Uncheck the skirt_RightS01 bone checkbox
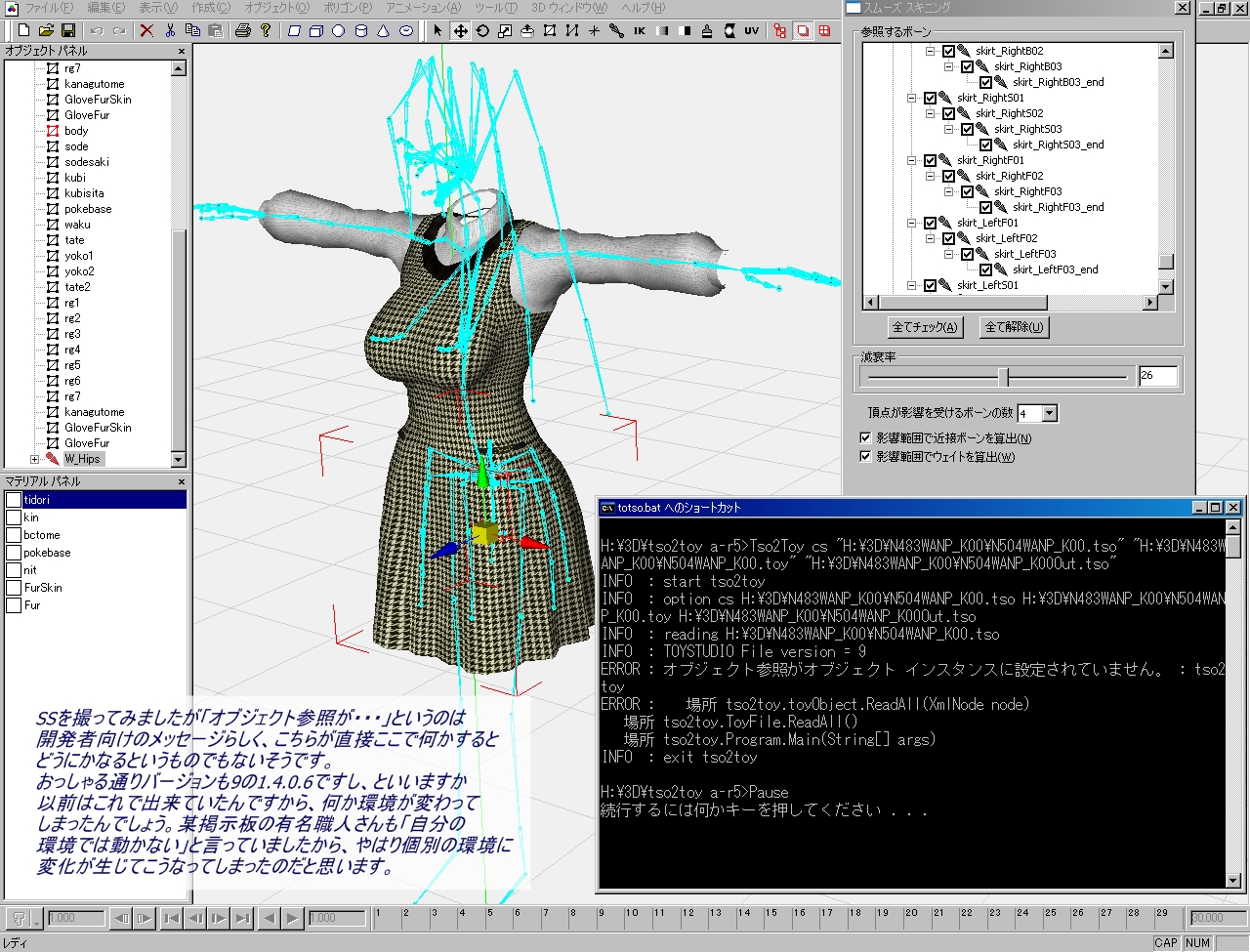Viewport: 1250px width, 952px height. point(931,98)
